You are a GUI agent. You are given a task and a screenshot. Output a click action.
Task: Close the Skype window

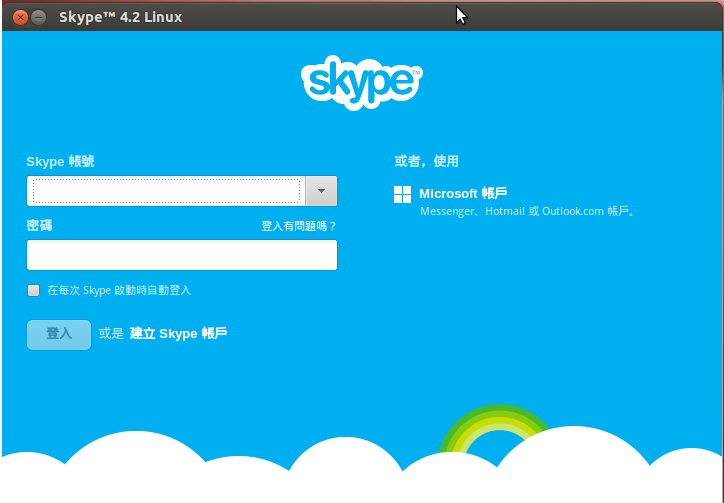pyautogui.click(x=20, y=18)
